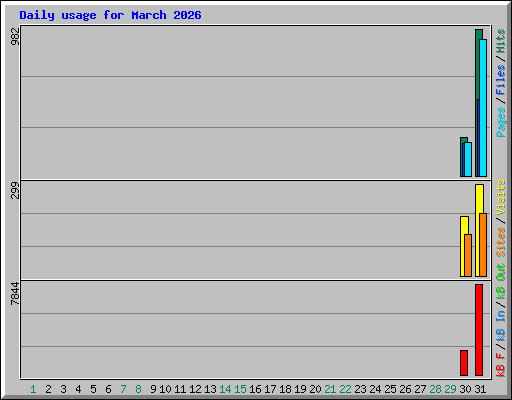Click day 23 on the x-axis
This screenshot has height=400, width=512.
[x=360, y=389]
